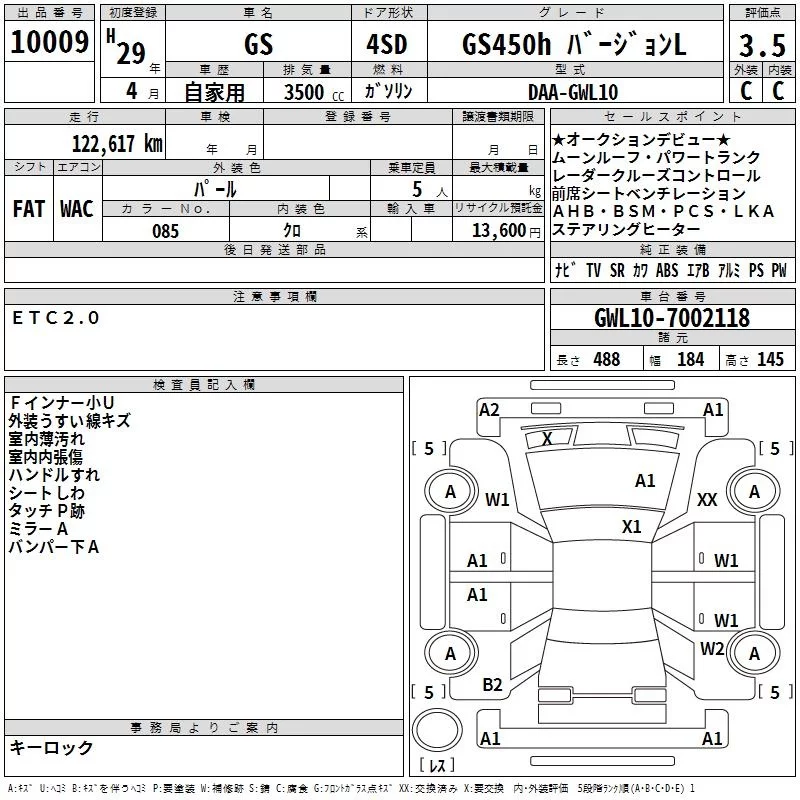
Task: Click the car name GS
Action: 258,44
